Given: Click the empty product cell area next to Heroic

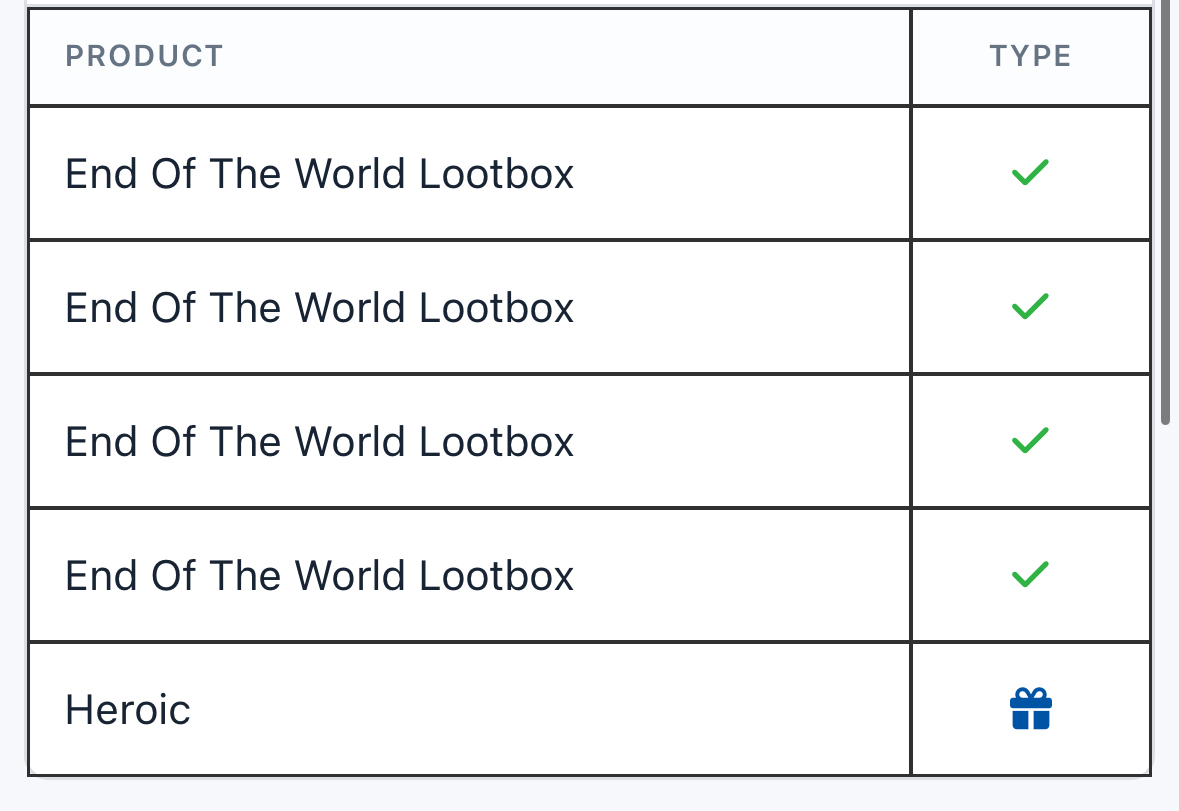Looking at the screenshot, I should point(549,710).
